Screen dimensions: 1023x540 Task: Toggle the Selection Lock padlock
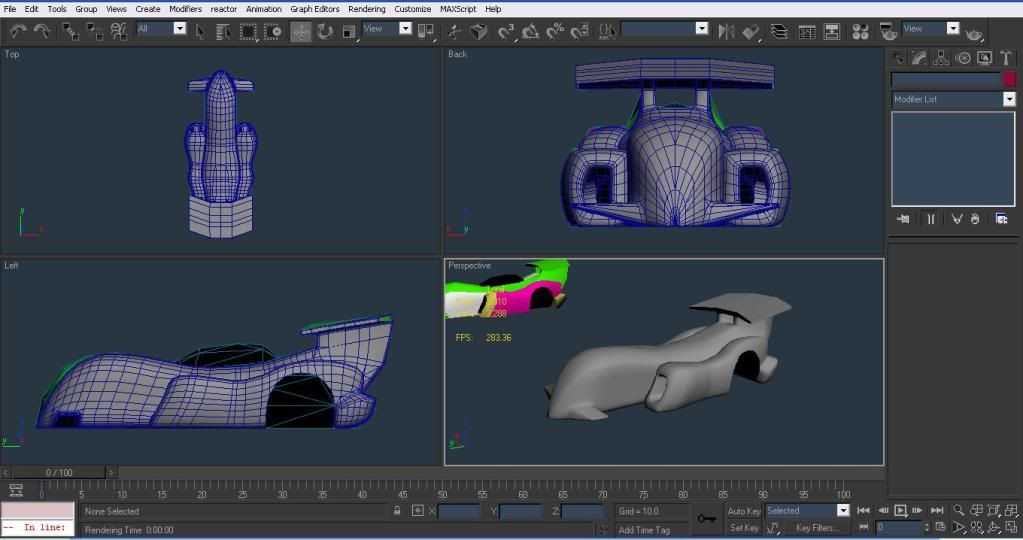397,511
